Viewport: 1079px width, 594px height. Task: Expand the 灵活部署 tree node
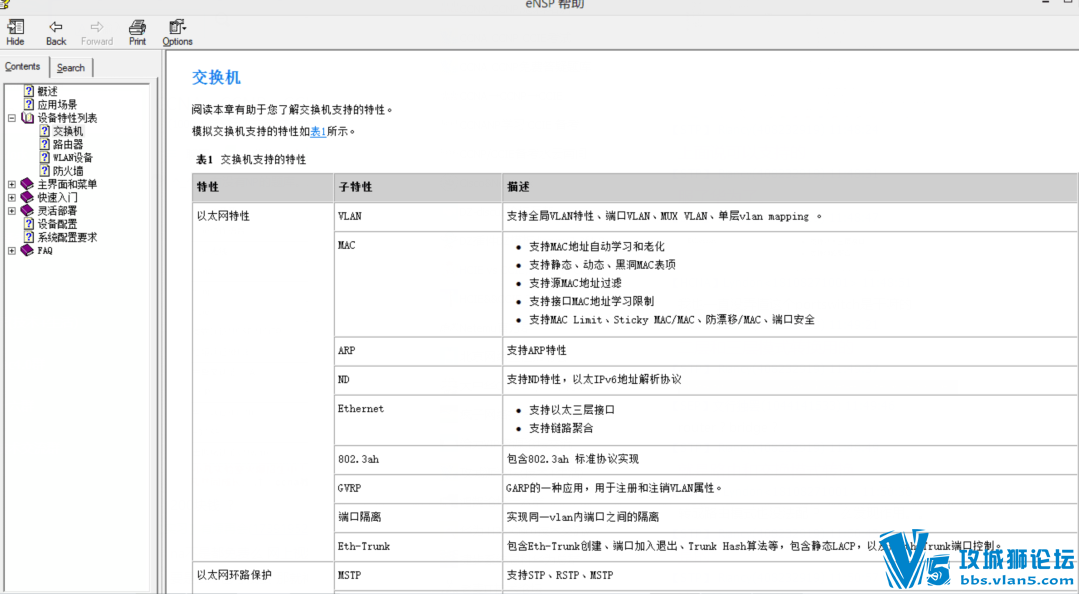click(12, 211)
